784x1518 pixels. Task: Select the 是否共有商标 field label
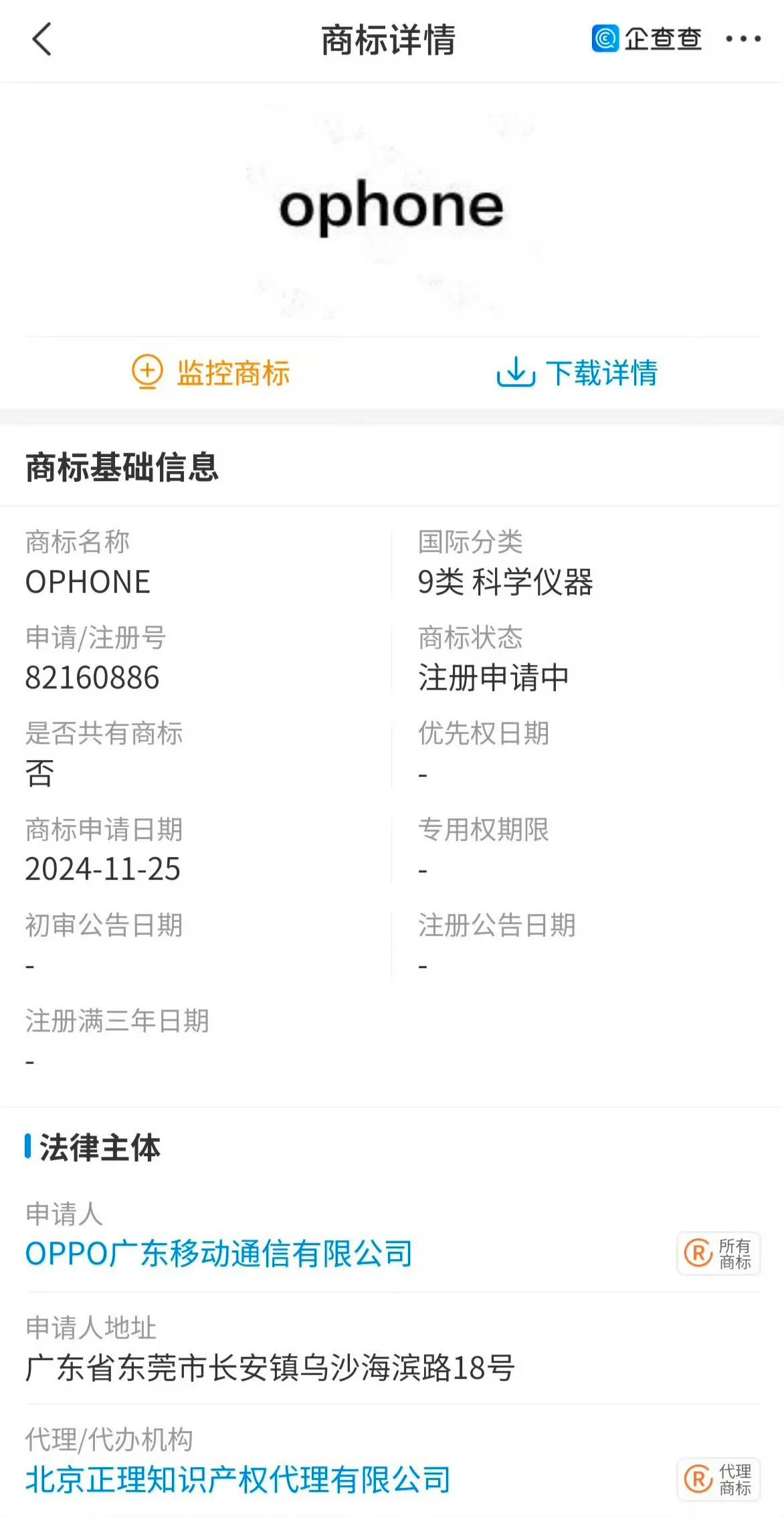coord(104,733)
